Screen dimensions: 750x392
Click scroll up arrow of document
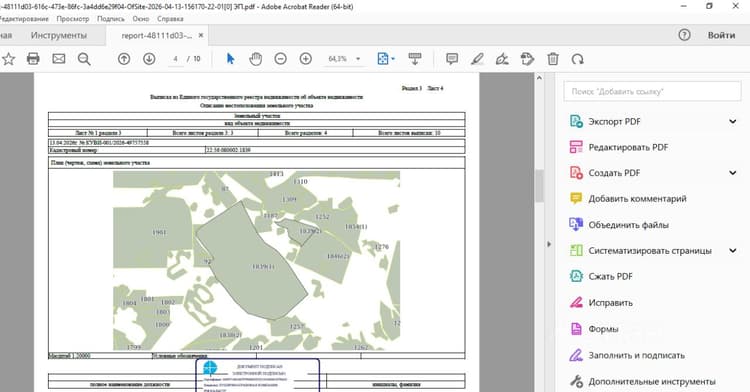(539, 77)
